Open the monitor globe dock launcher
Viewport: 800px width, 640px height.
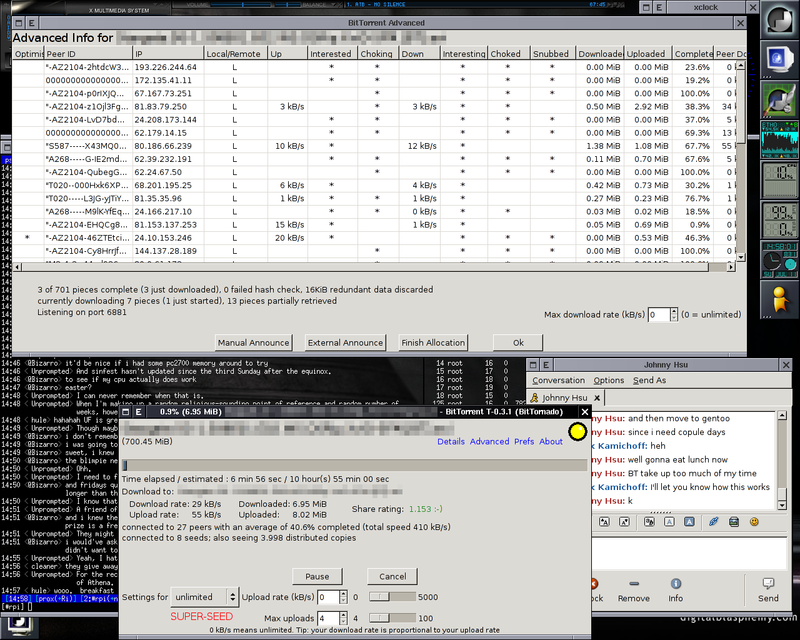point(780,59)
